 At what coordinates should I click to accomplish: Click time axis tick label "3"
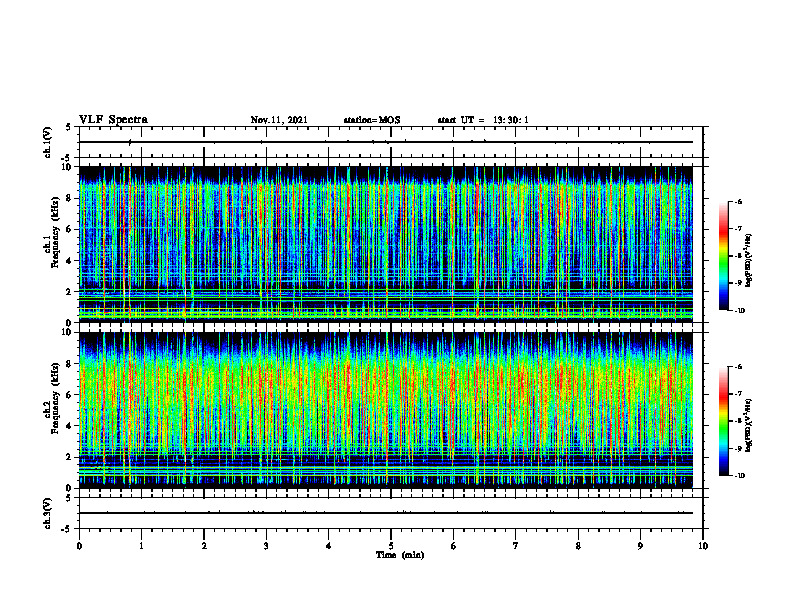tap(266, 546)
